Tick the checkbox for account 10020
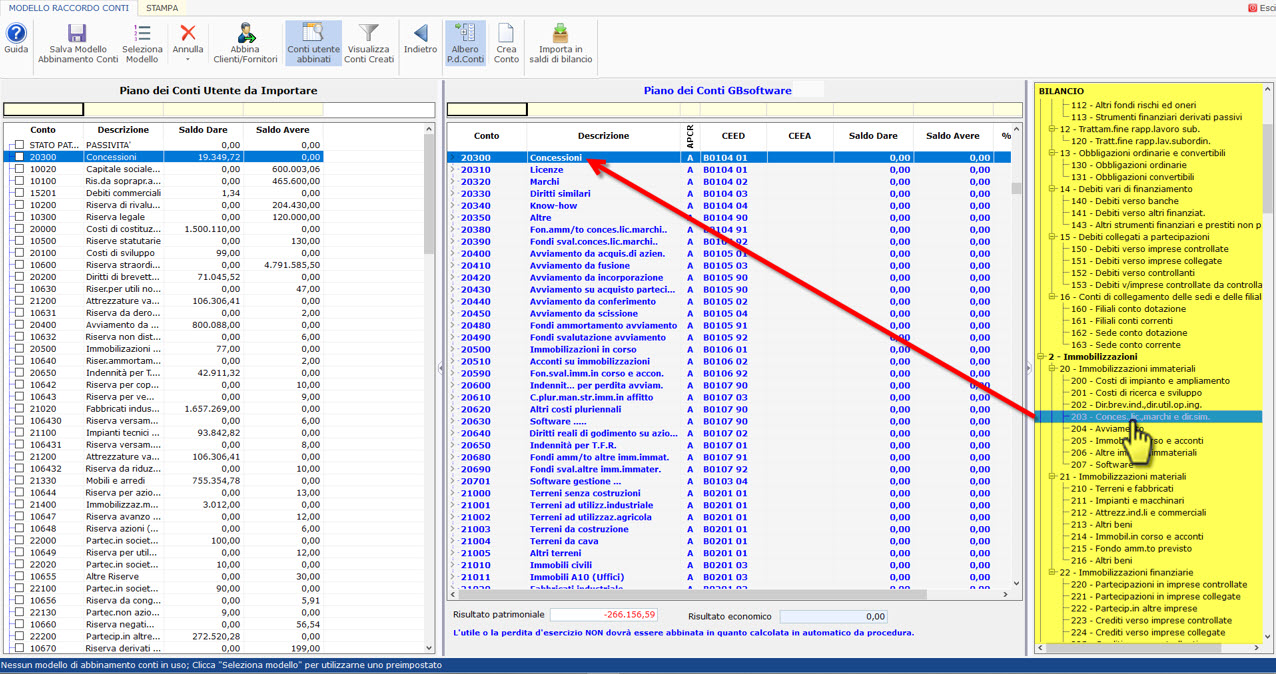The image size is (1276, 674). 19,169
